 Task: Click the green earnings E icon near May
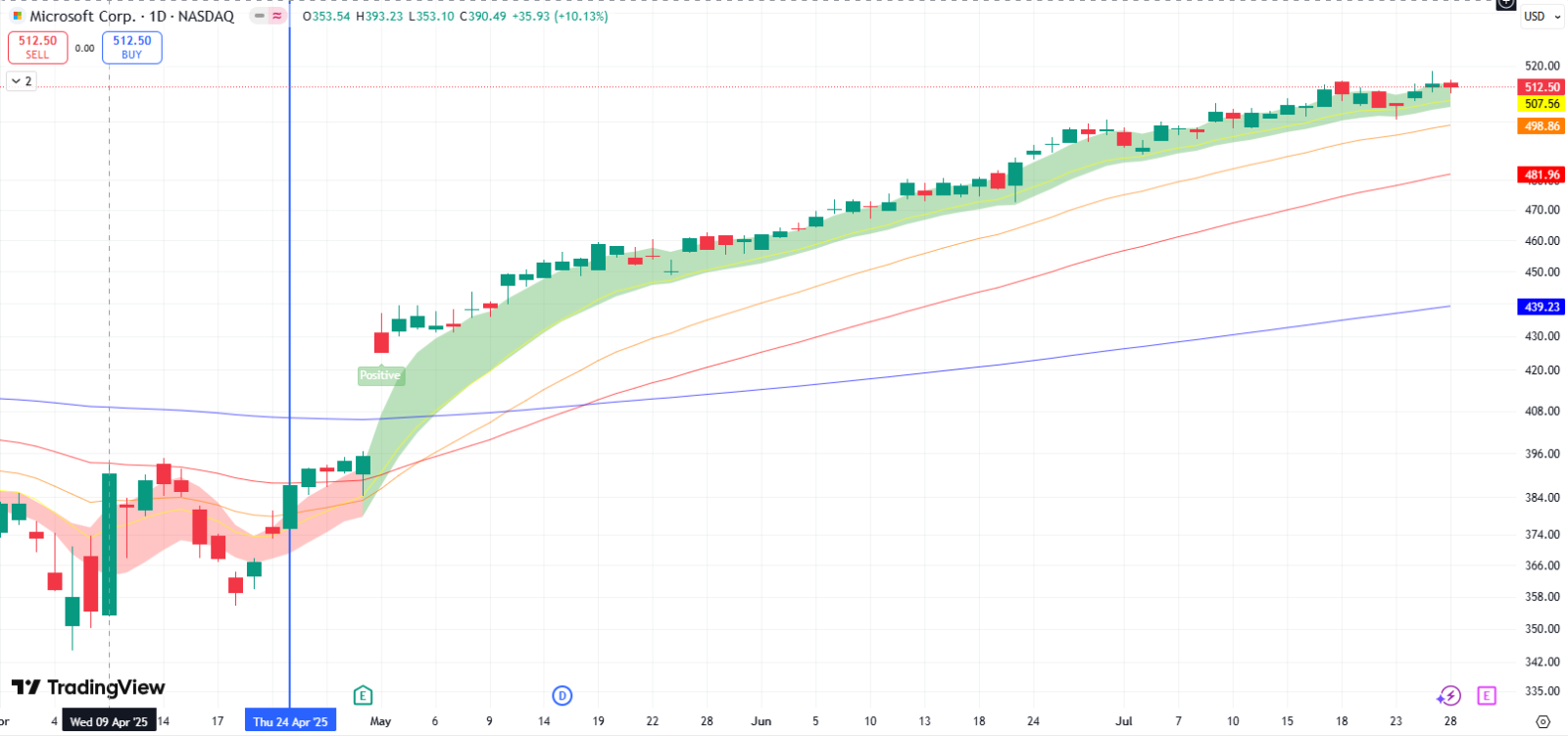363,696
